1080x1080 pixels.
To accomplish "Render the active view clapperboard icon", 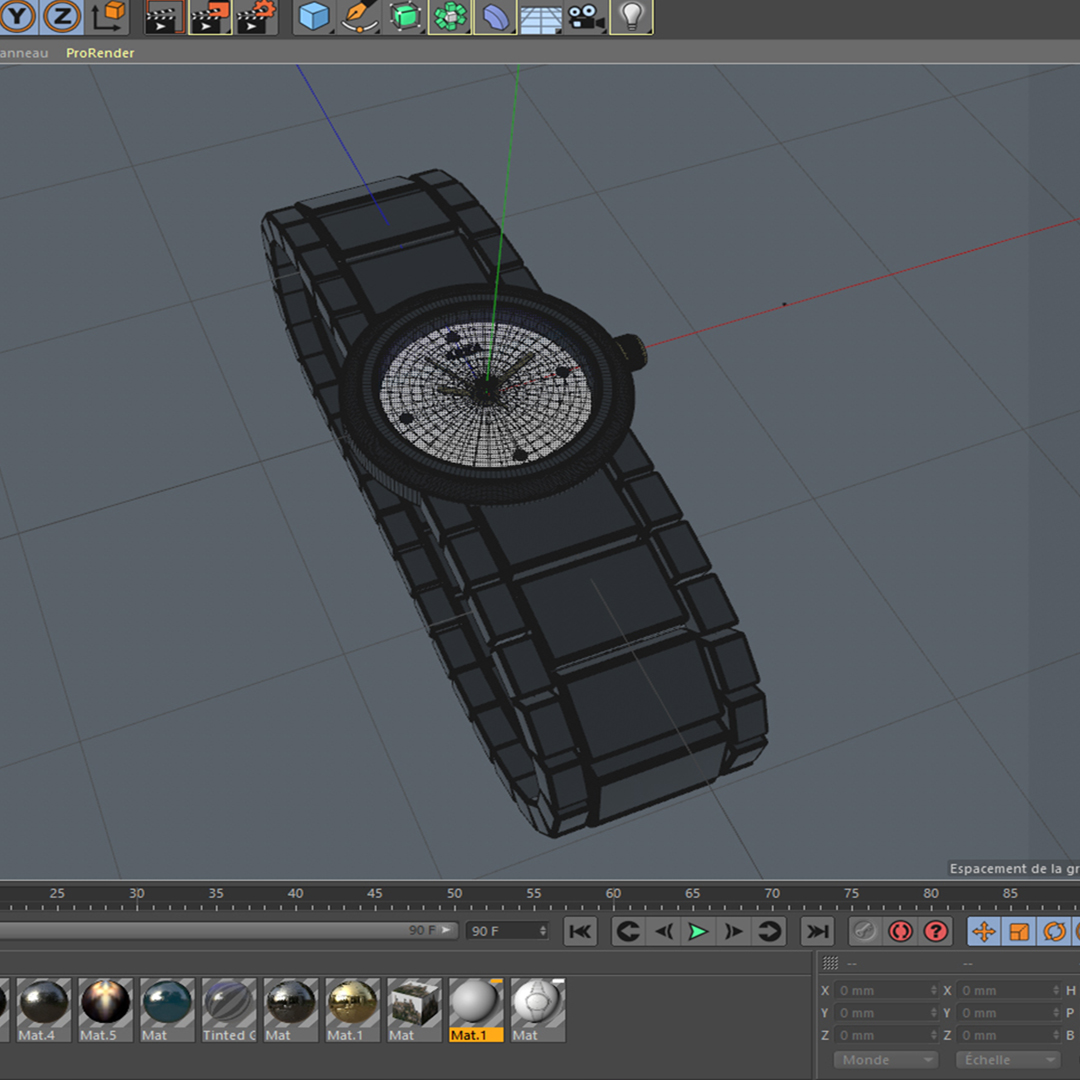I will click(x=163, y=17).
